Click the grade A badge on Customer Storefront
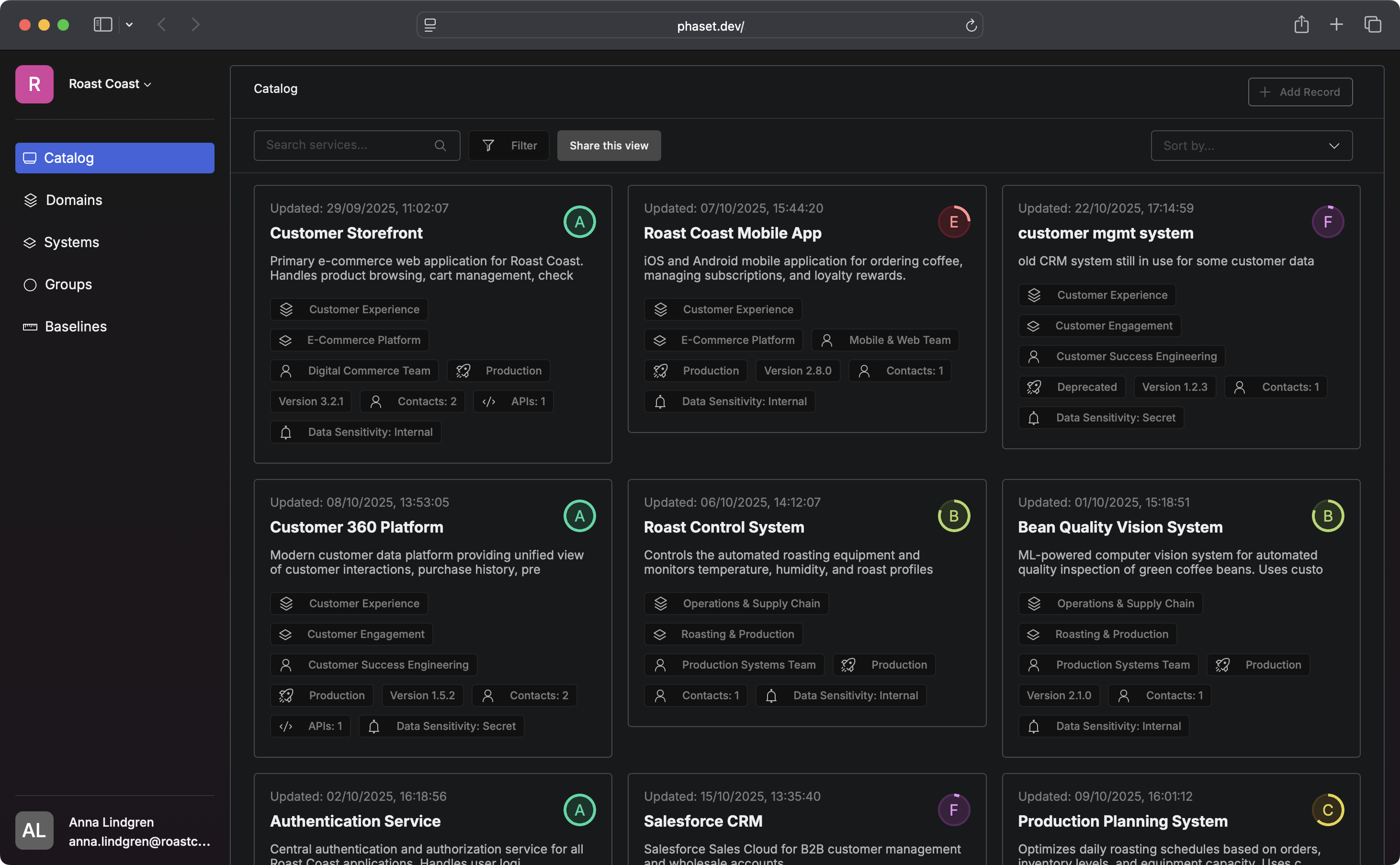 click(579, 221)
